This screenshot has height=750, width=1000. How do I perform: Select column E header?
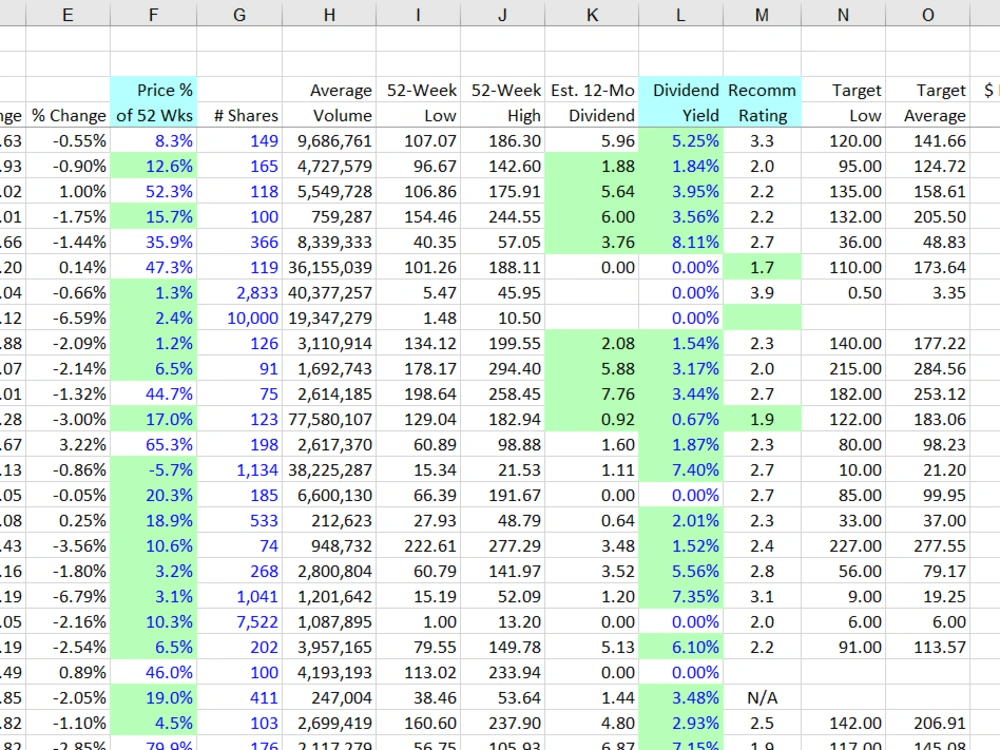tap(68, 15)
